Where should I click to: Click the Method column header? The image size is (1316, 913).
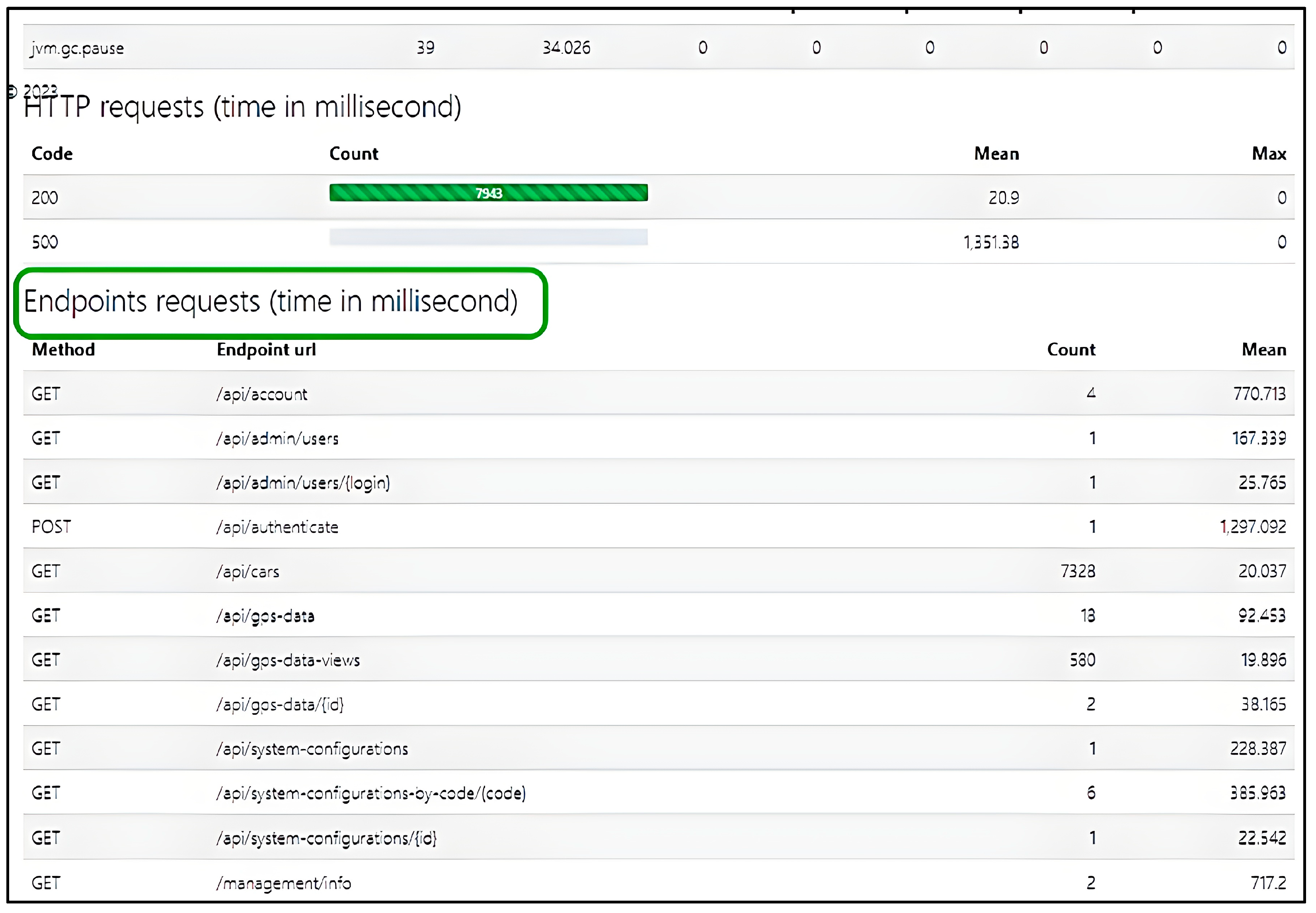coord(63,349)
